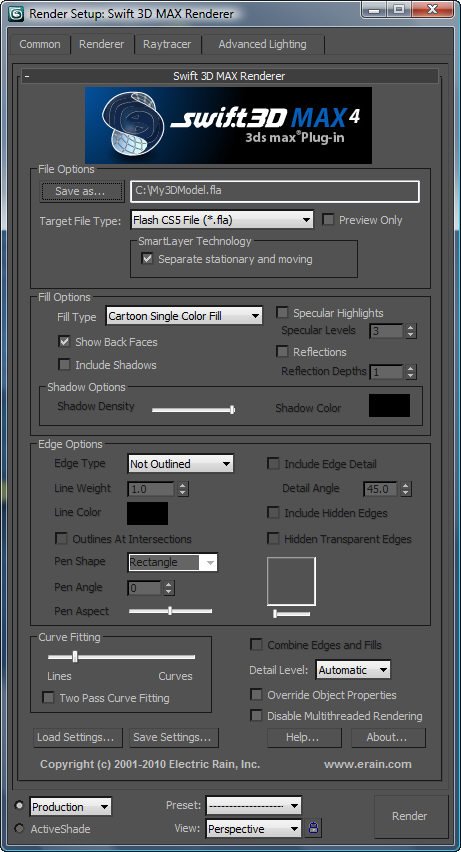The height and width of the screenshot is (852, 461).
Task: Enable Hidden Transparent Edges checkbox
Action: (x=273, y=538)
